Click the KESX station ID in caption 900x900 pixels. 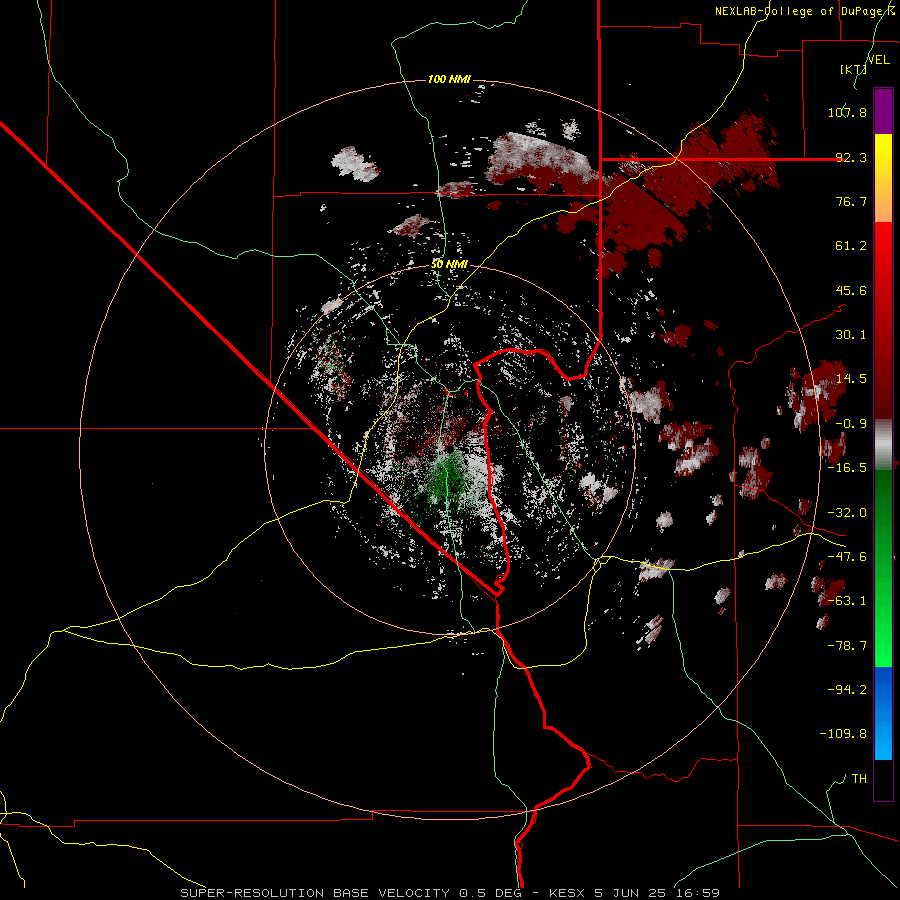569,893
